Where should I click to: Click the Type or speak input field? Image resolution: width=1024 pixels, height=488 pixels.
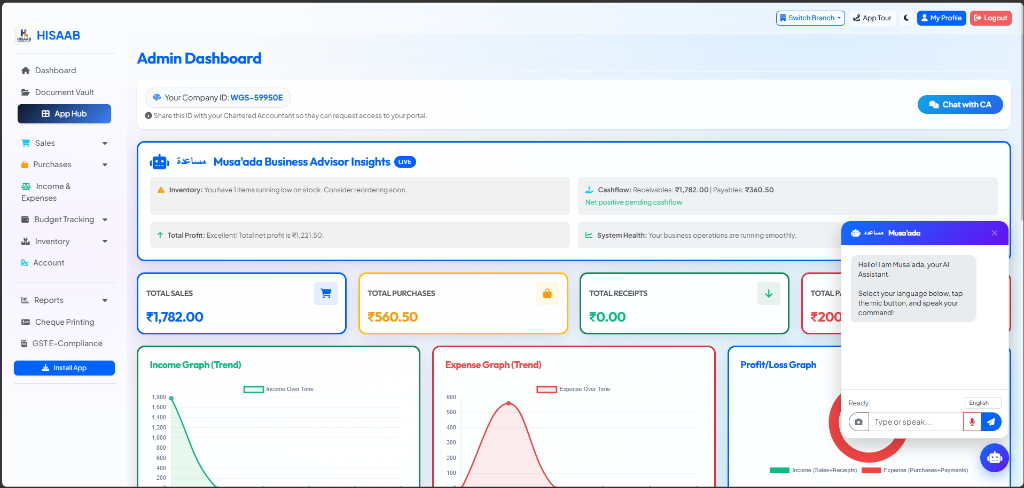pos(916,422)
